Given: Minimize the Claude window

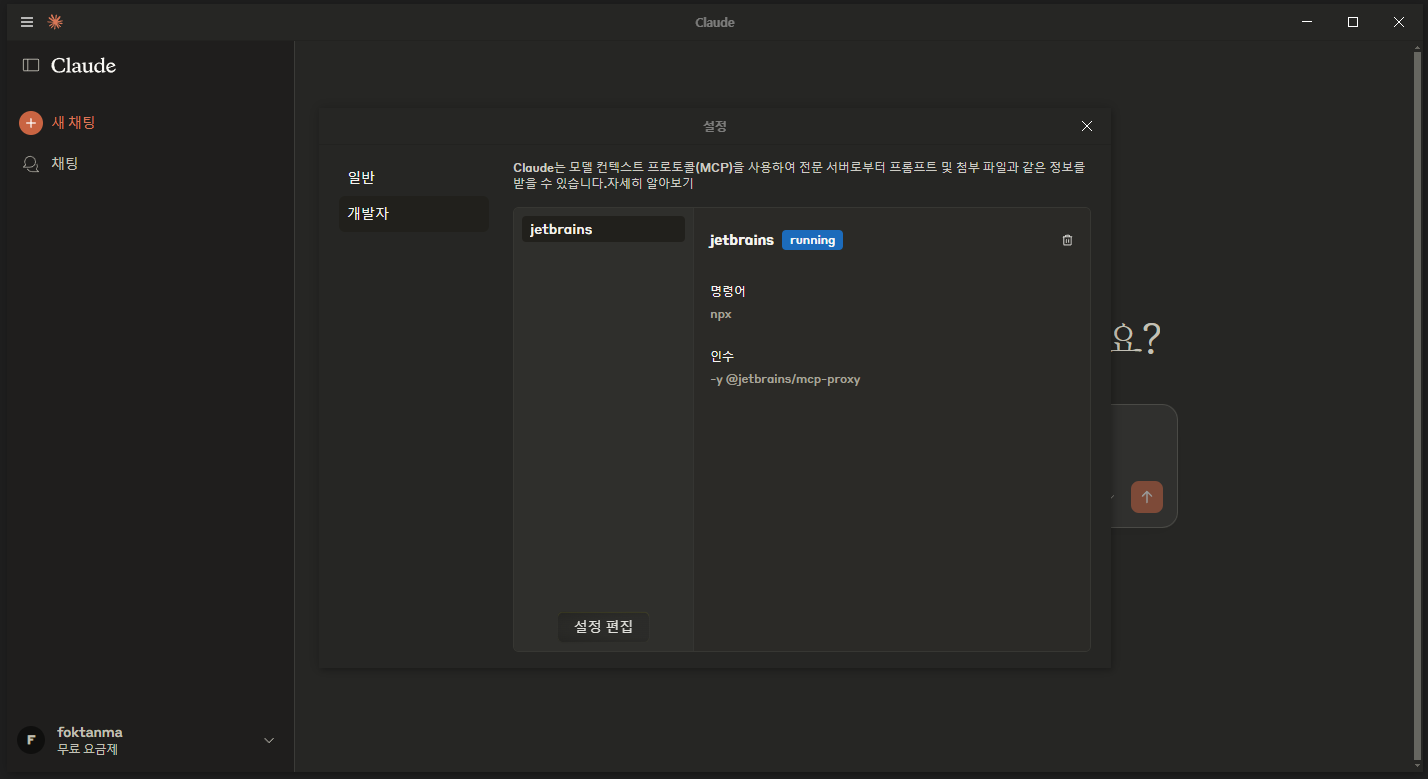Looking at the screenshot, I should [x=1307, y=22].
